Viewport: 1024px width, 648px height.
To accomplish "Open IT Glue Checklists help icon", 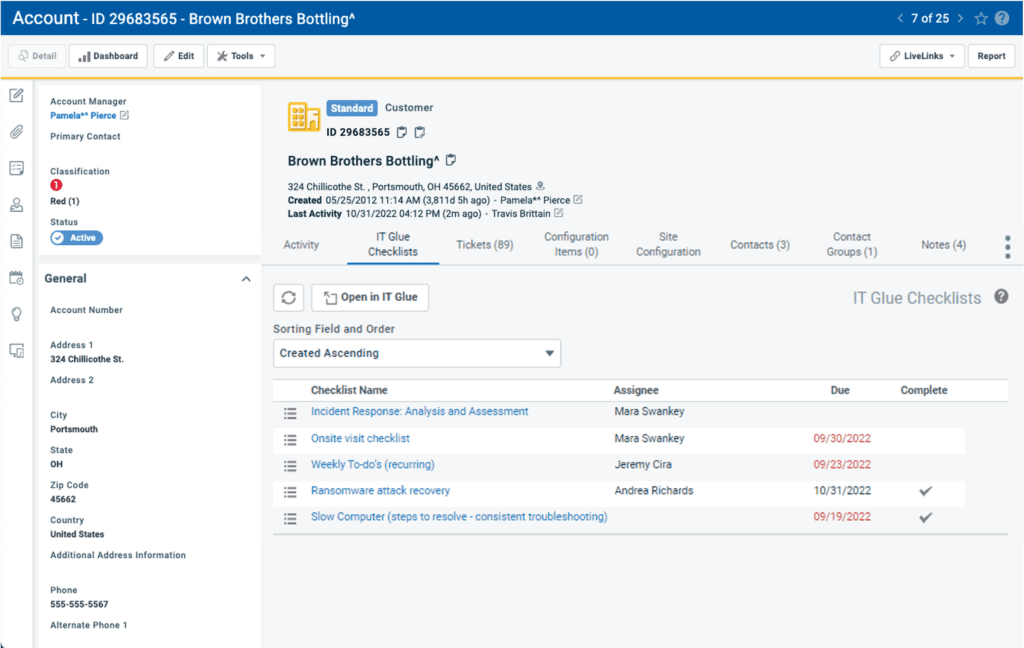I will 1001,297.
